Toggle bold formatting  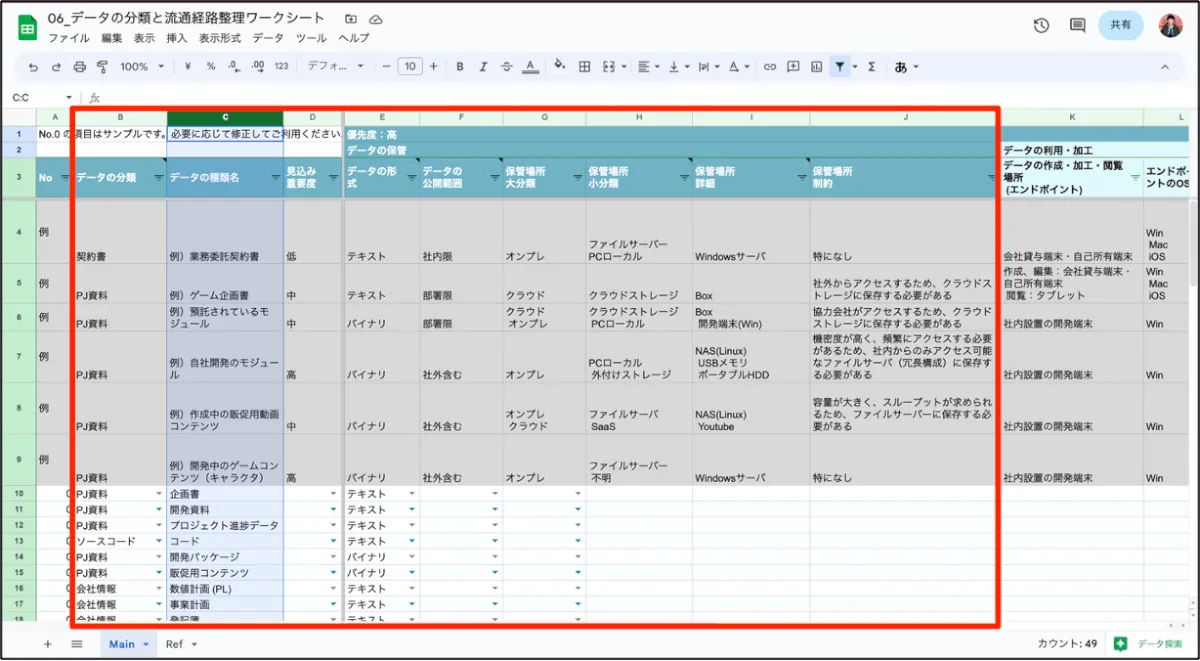460,67
